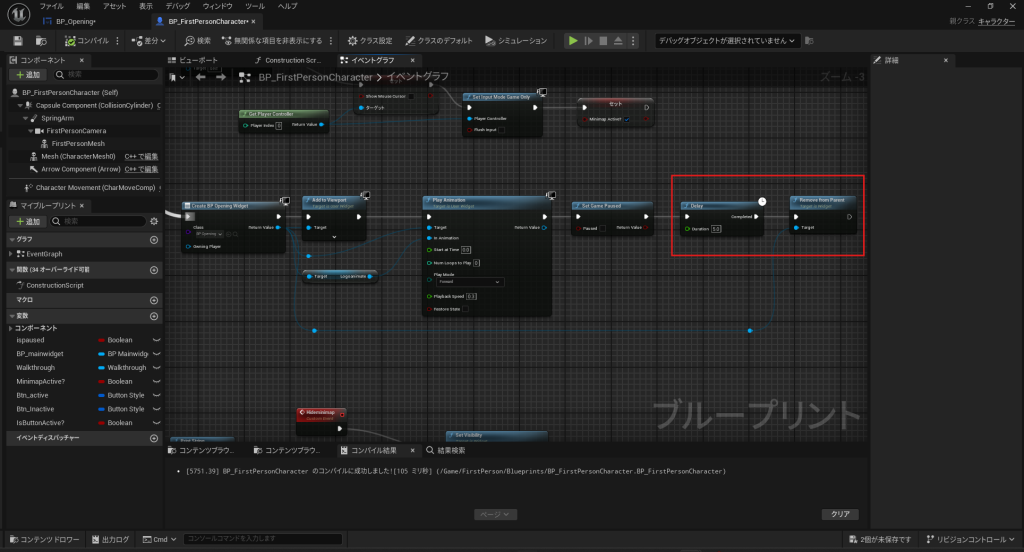
Task: Open My Blueprint panel settings gear
Action: (154, 221)
